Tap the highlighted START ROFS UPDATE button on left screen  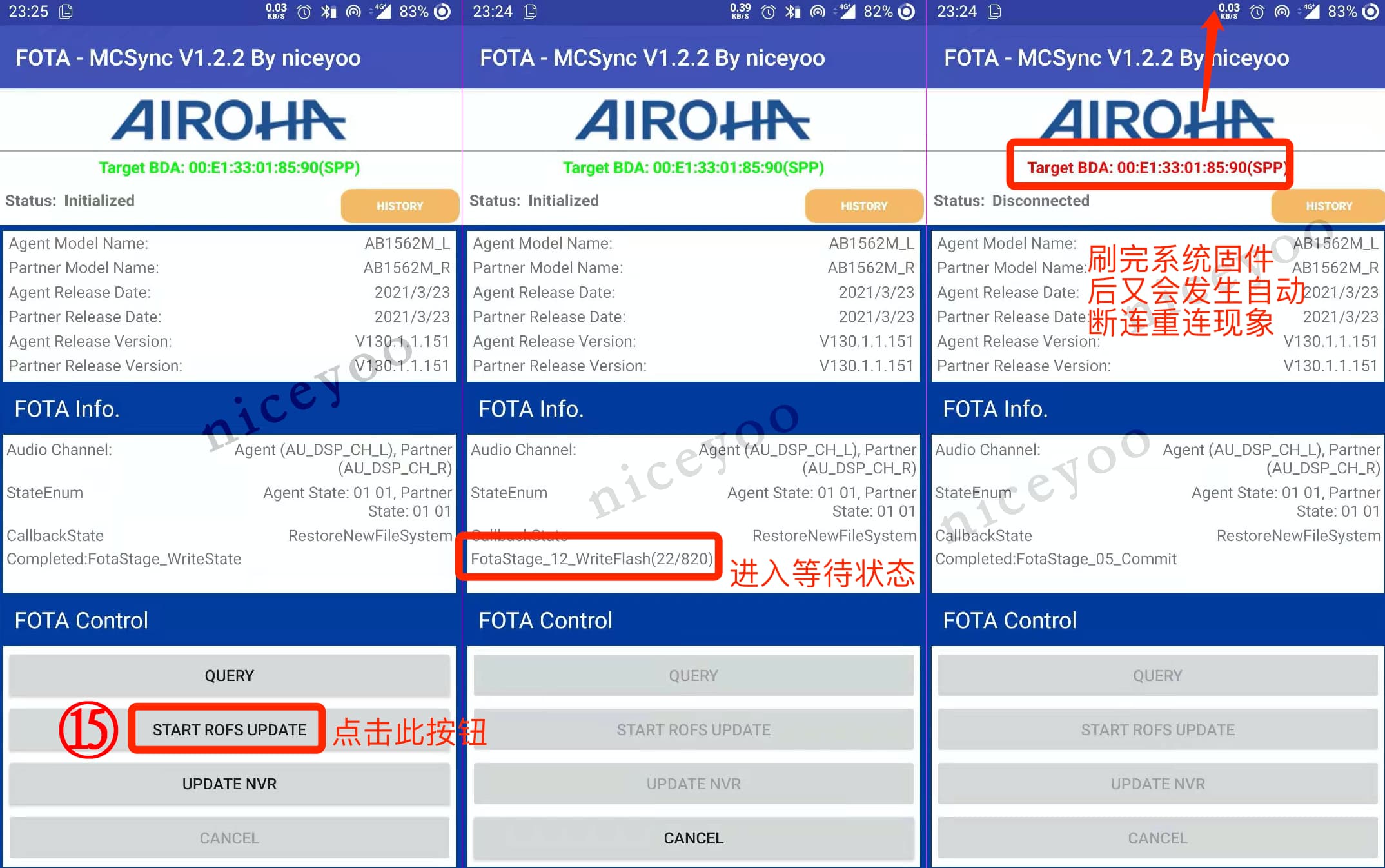pos(230,729)
